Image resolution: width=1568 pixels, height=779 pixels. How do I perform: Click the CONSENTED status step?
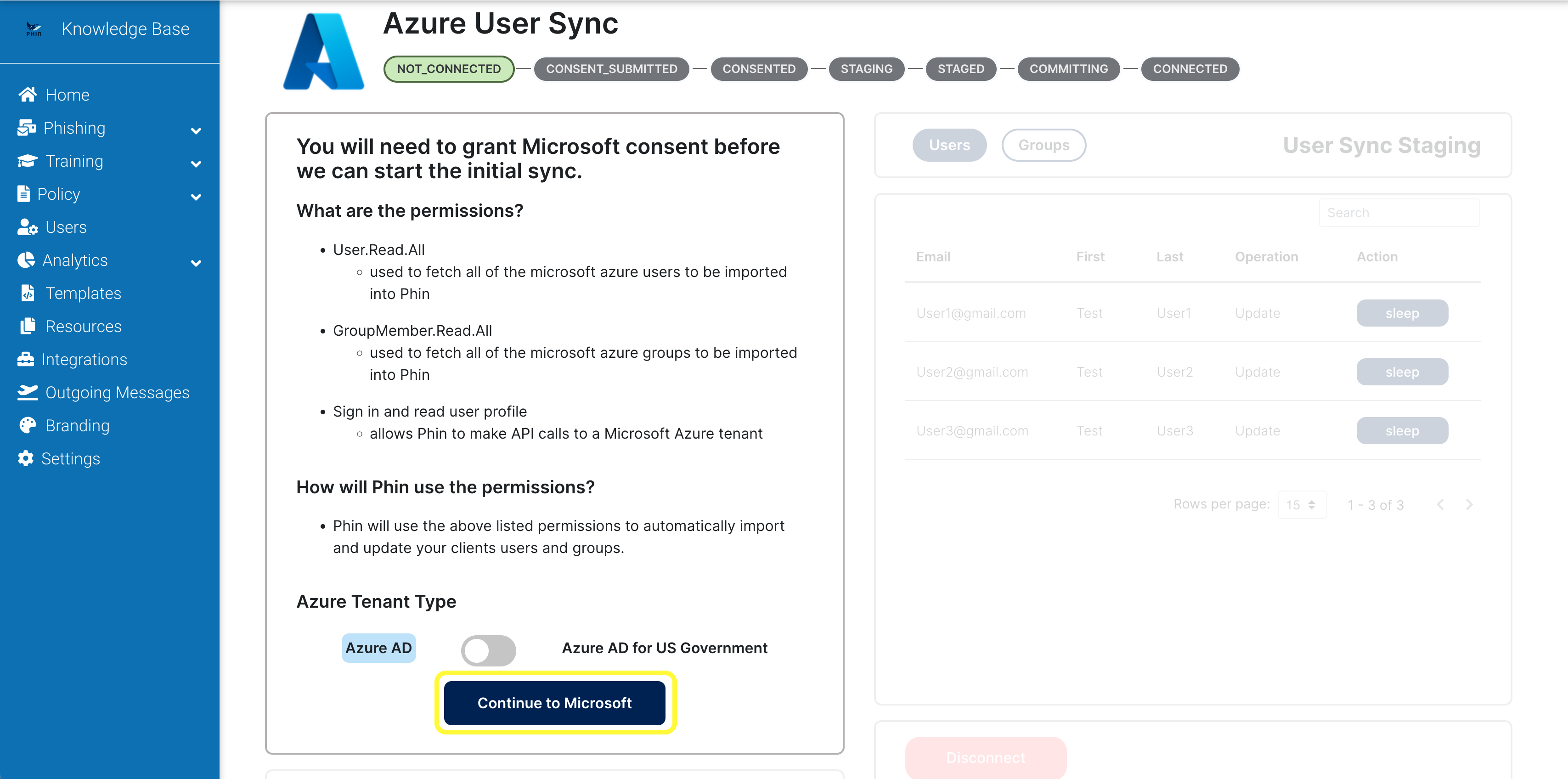(759, 69)
